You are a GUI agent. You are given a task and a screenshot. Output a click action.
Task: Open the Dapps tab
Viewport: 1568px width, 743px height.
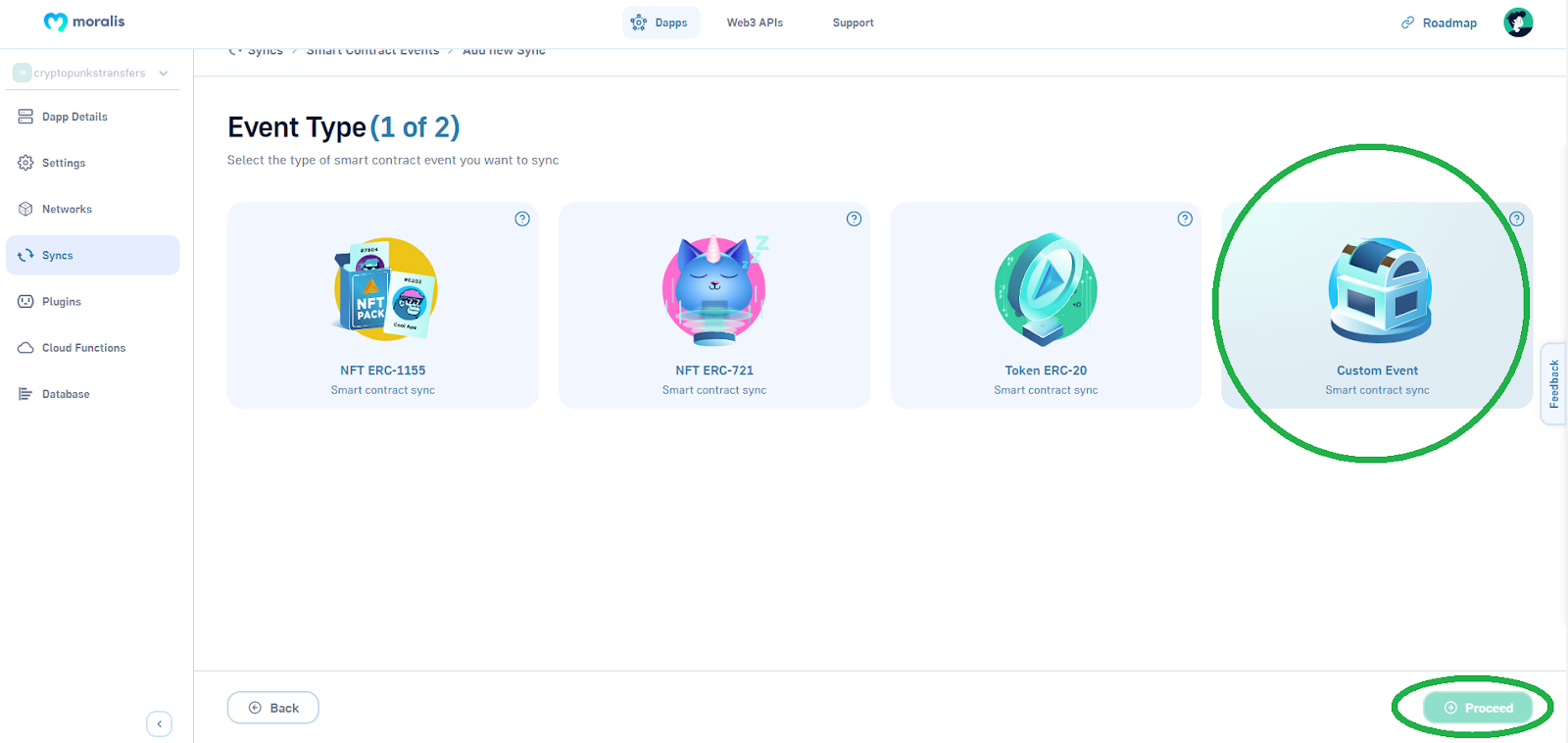pos(661,23)
